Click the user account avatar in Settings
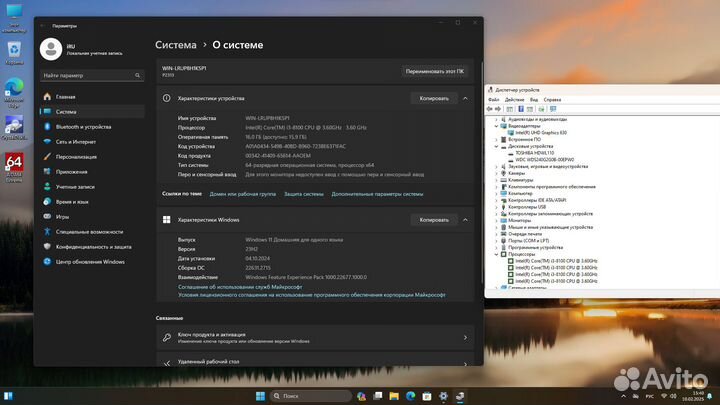 (51, 49)
